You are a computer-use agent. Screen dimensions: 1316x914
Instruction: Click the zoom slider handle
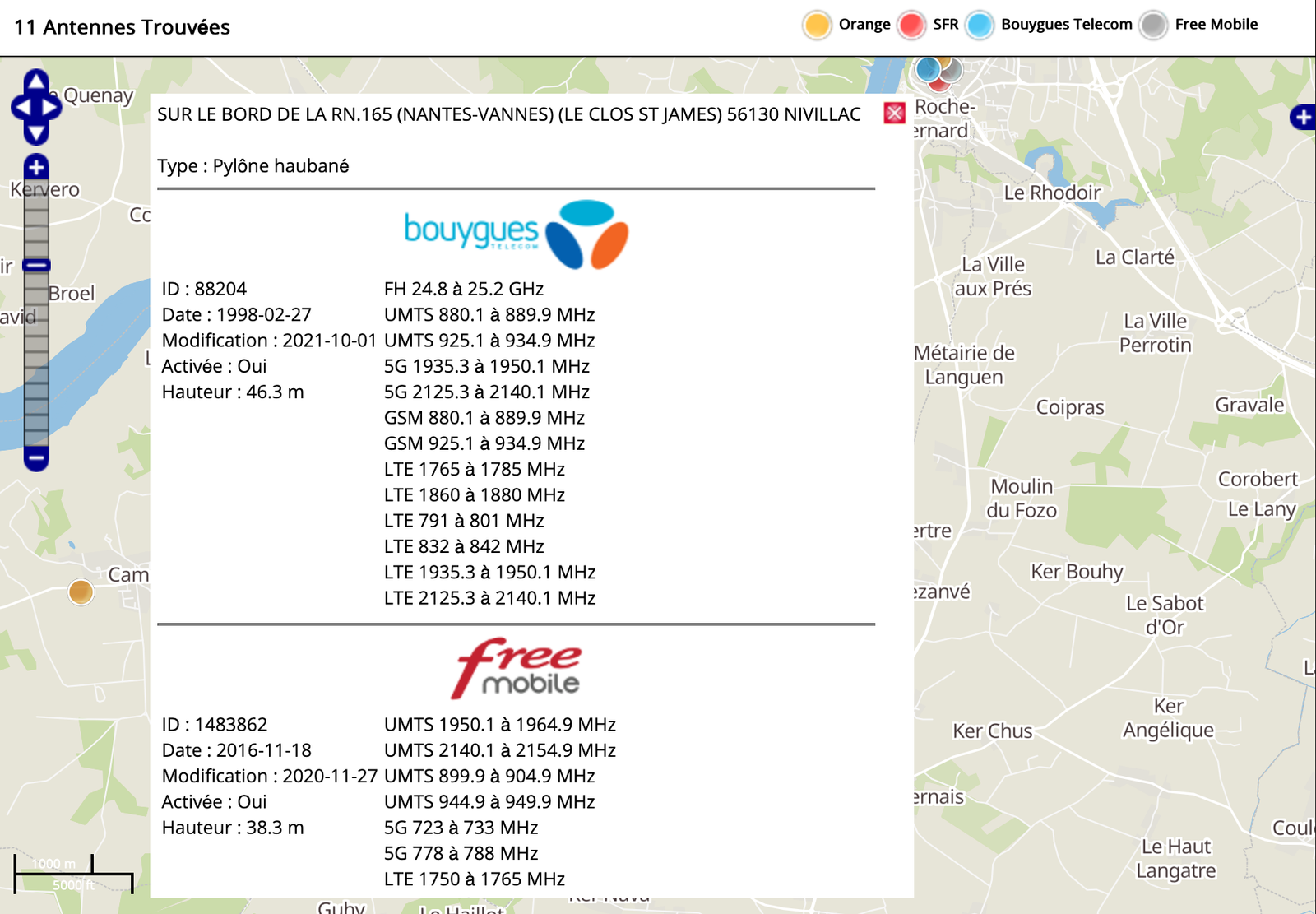(36, 265)
